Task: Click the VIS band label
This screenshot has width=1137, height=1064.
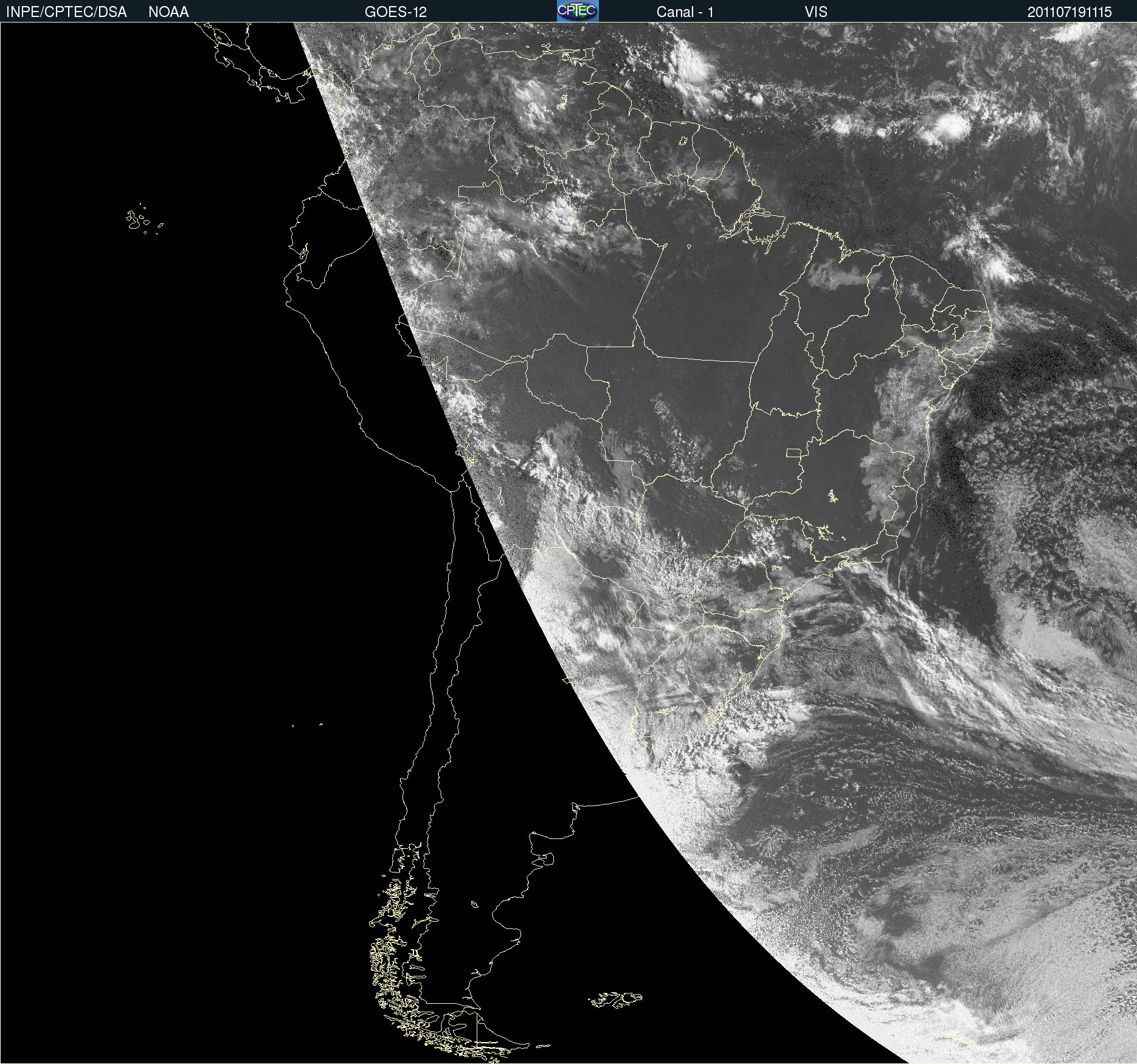Action: click(816, 12)
